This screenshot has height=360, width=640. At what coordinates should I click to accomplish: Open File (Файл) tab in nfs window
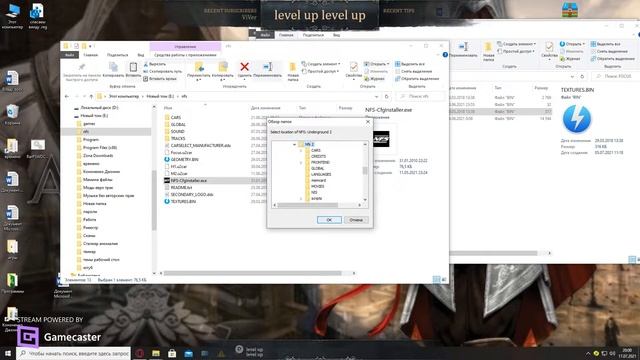[x=69, y=55]
